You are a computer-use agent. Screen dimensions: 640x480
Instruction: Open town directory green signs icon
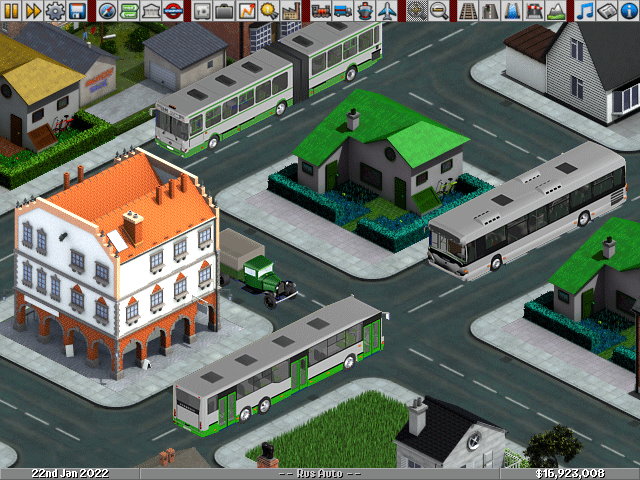pyautogui.click(x=129, y=11)
